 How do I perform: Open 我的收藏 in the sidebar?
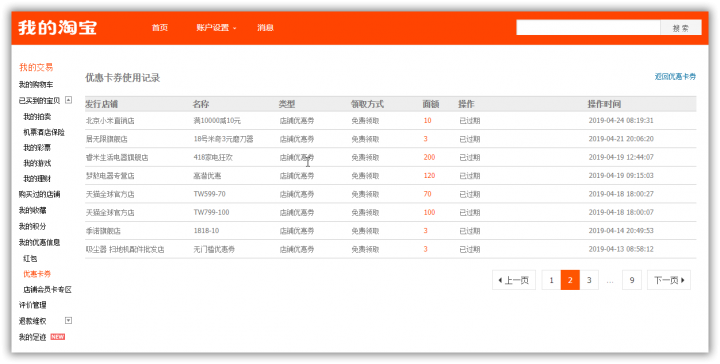click(33, 211)
